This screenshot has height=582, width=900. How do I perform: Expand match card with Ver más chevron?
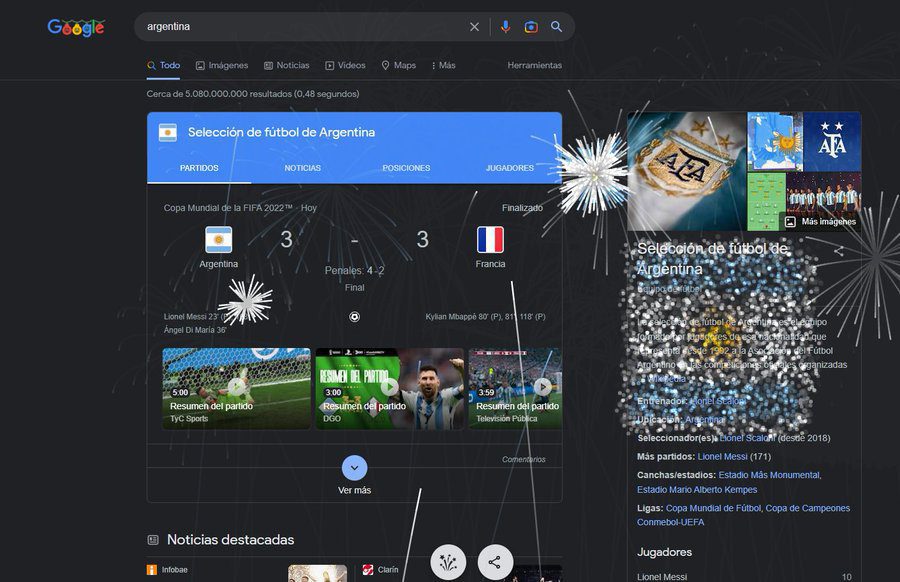(x=355, y=468)
